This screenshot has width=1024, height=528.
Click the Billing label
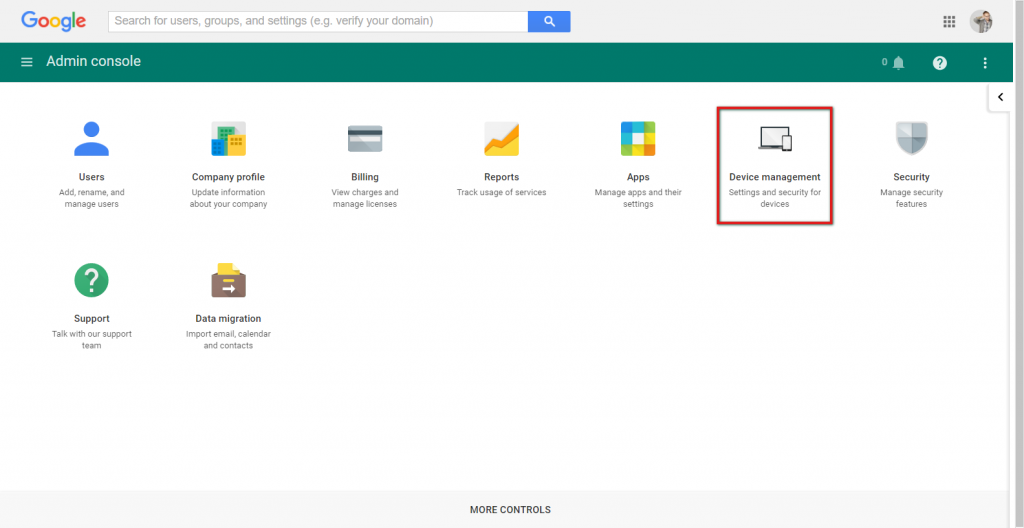[x=365, y=177]
